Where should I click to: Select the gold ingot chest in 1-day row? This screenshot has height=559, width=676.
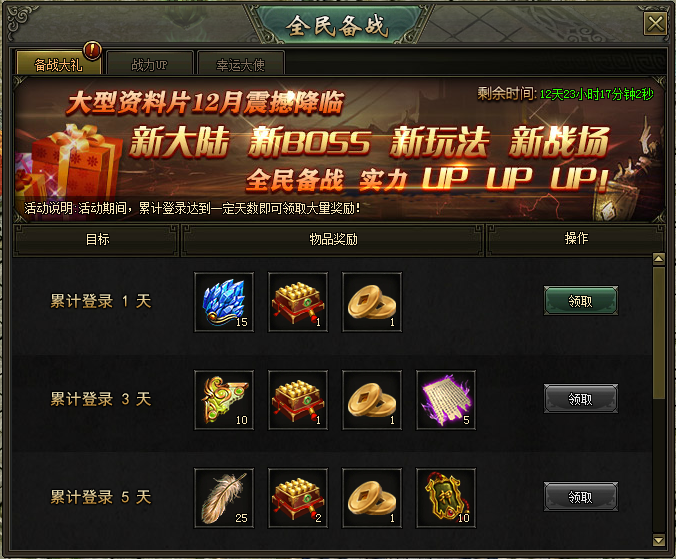pos(298,302)
